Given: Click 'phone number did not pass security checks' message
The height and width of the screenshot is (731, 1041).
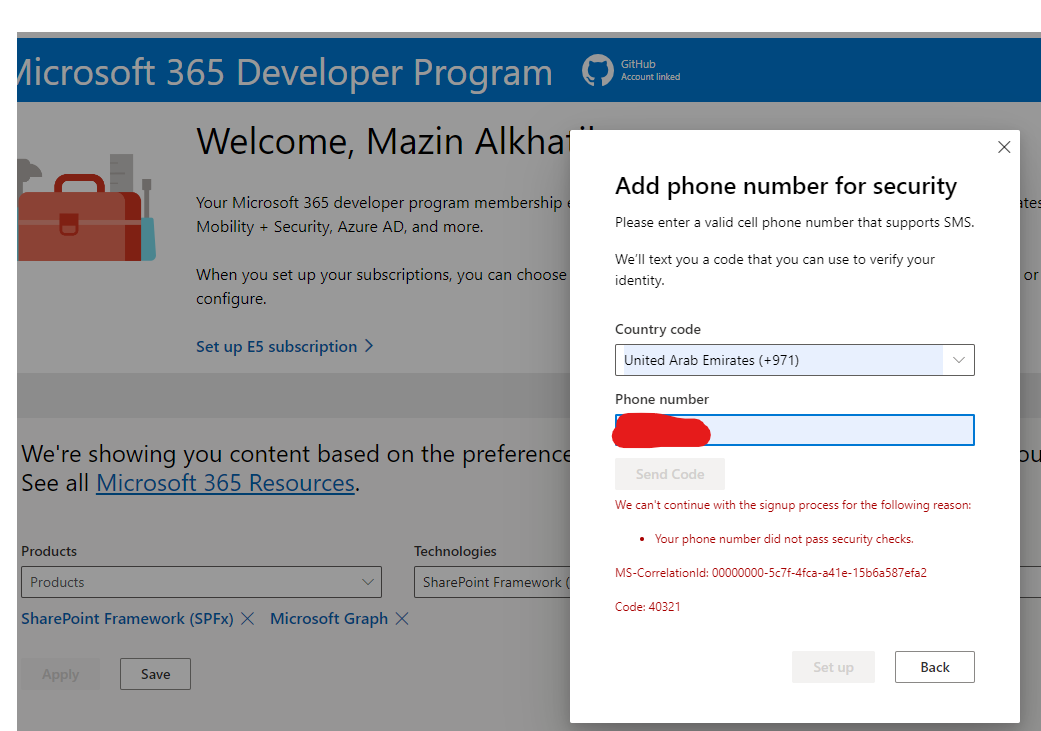Looking at the screenshot, I should click(x=784, y=538).
